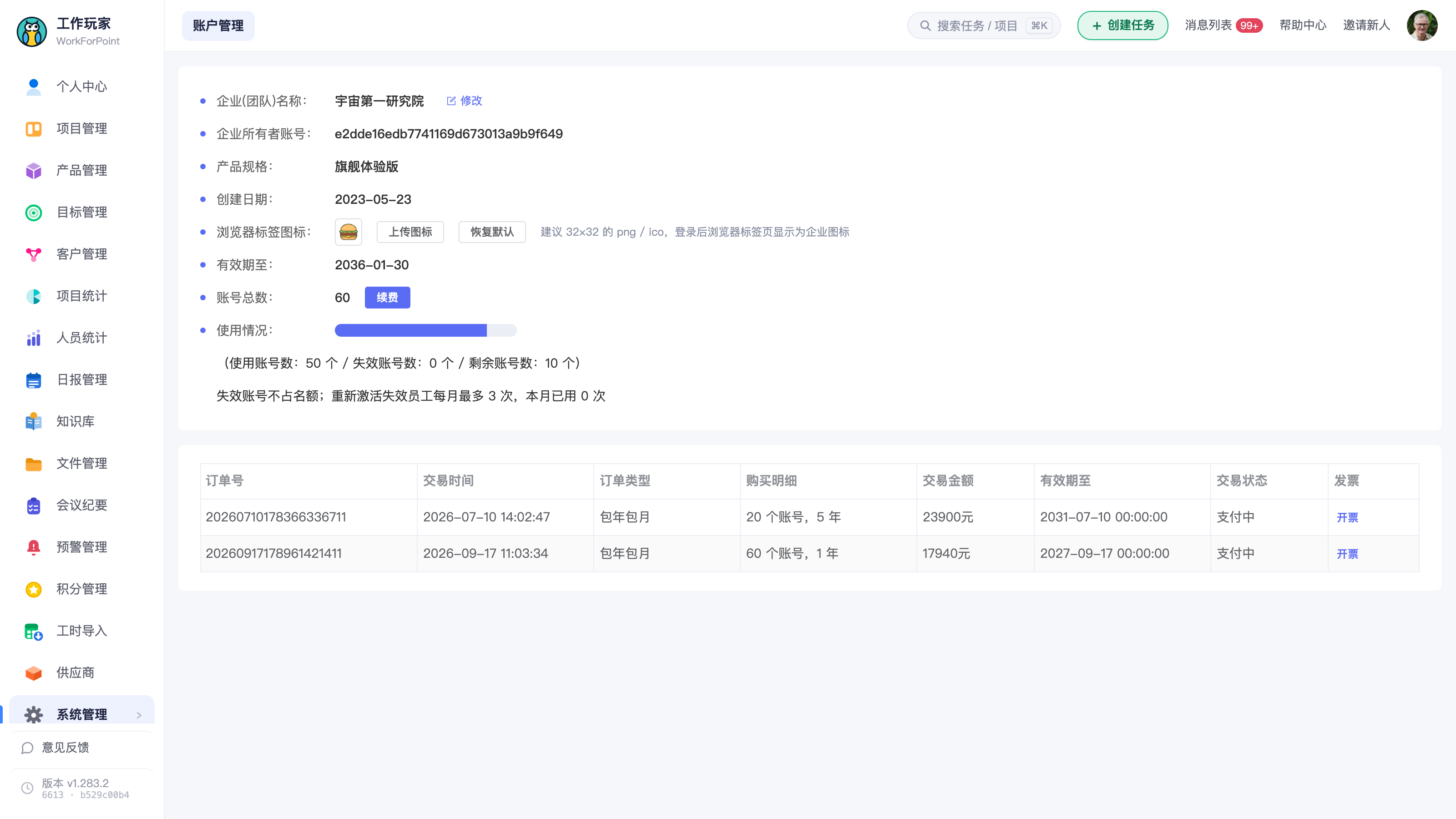Viewport: 1456px width, 819px height.
Task: Click the hamburger favicon preview
Action: click(348, 232)
